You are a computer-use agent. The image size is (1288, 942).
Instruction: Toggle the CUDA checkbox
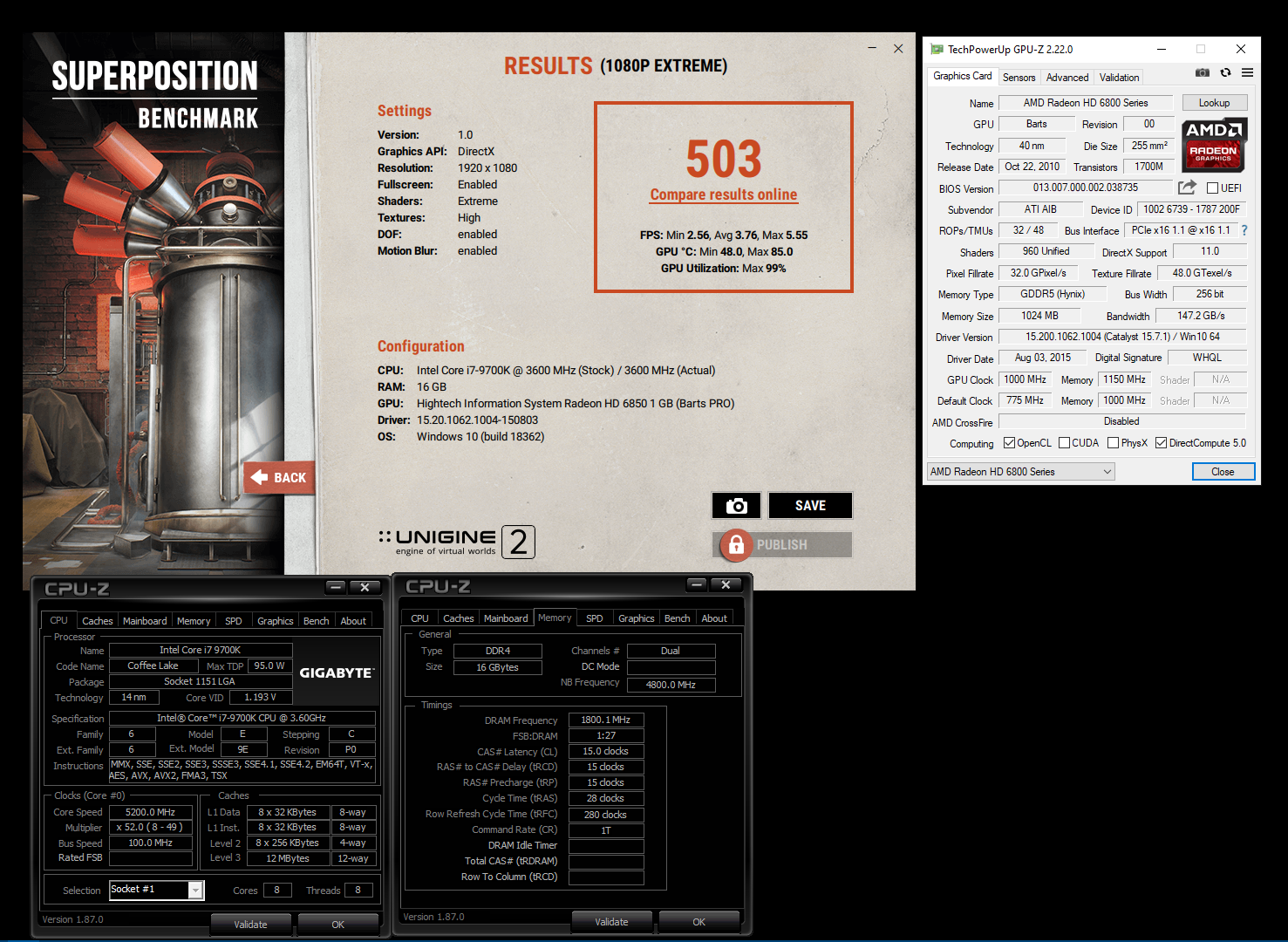[1064, 443]
